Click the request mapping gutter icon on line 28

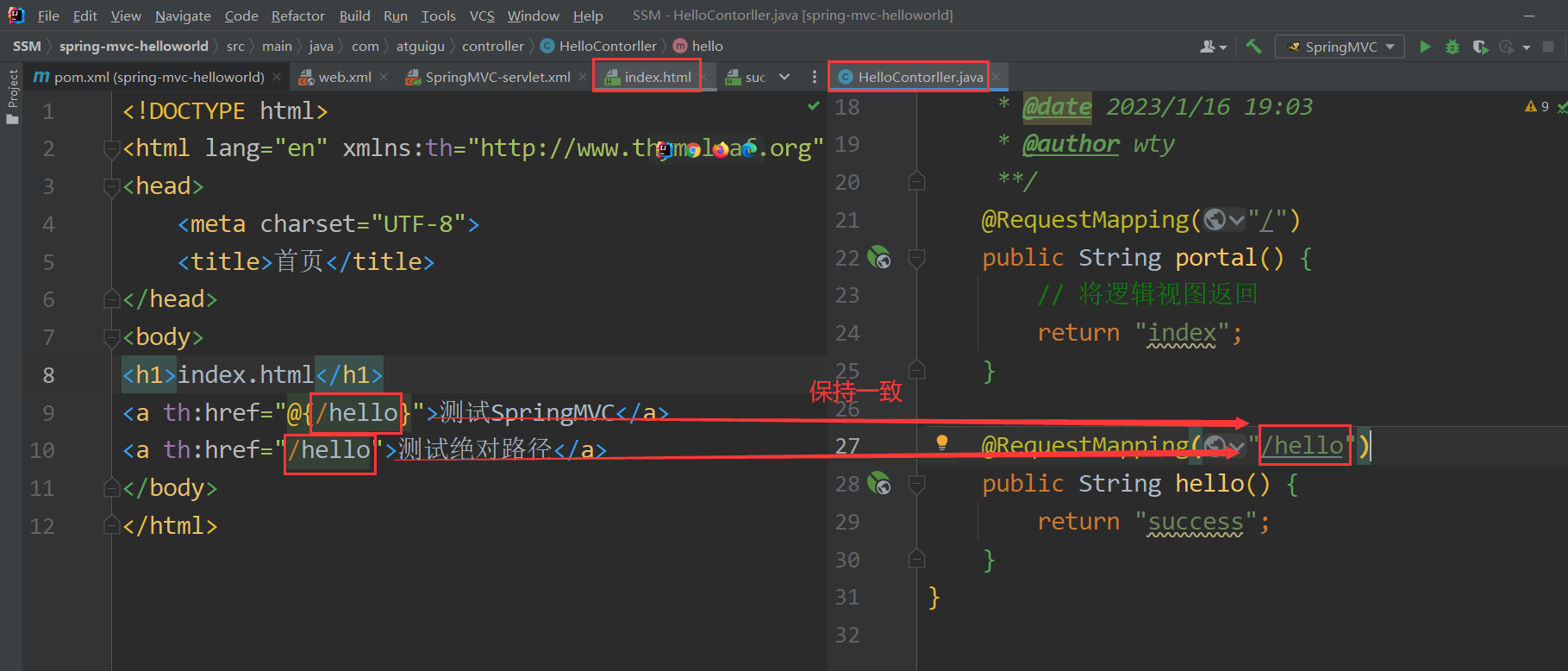(x=879, y=483)
